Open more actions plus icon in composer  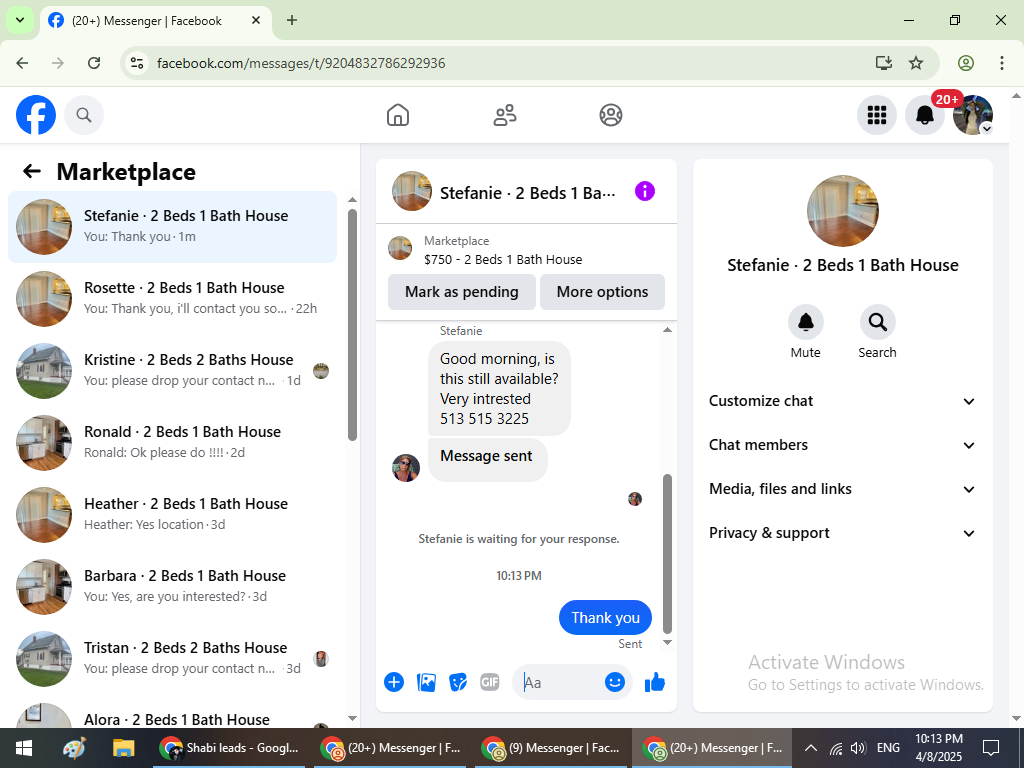[394, 682]
